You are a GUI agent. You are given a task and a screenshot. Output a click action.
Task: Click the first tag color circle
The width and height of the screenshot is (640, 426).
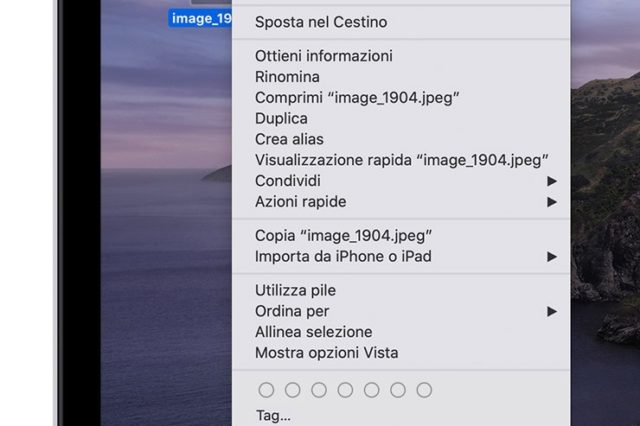click(266, 390)
